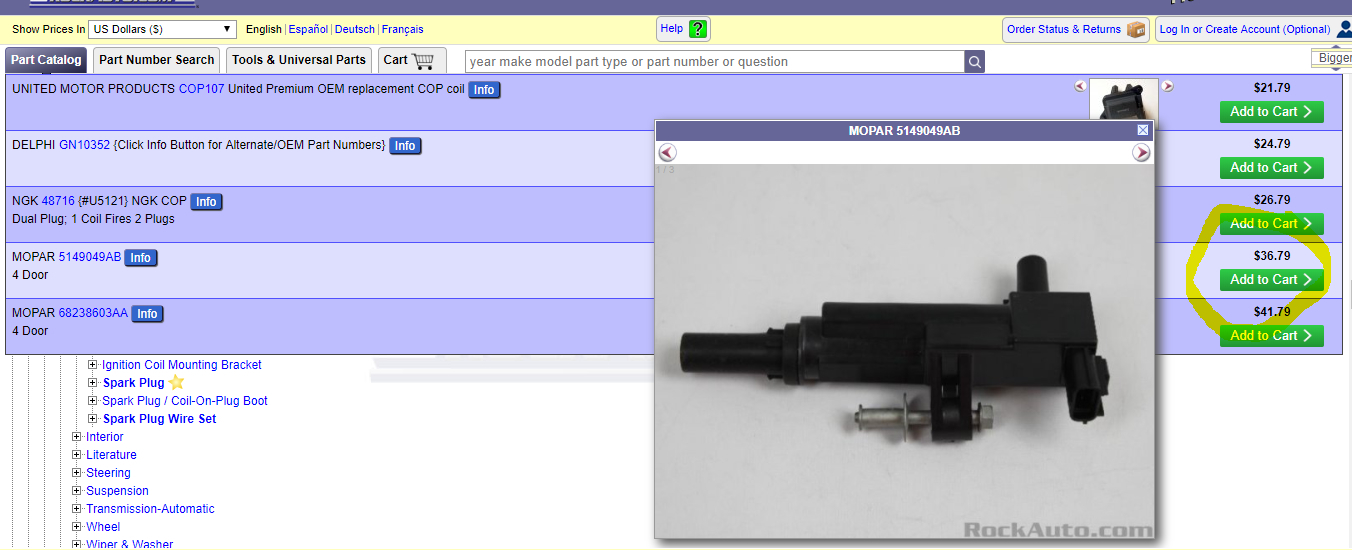This screenshot has height=550, width=1352.
Task: Click the Bigger text button
Action: click(x=1333, y=58)
